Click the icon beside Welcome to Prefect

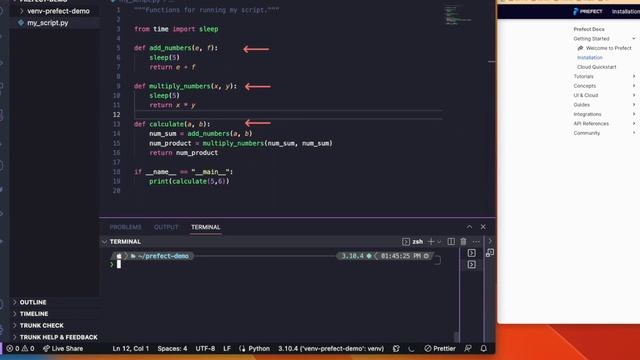point(580,48)
